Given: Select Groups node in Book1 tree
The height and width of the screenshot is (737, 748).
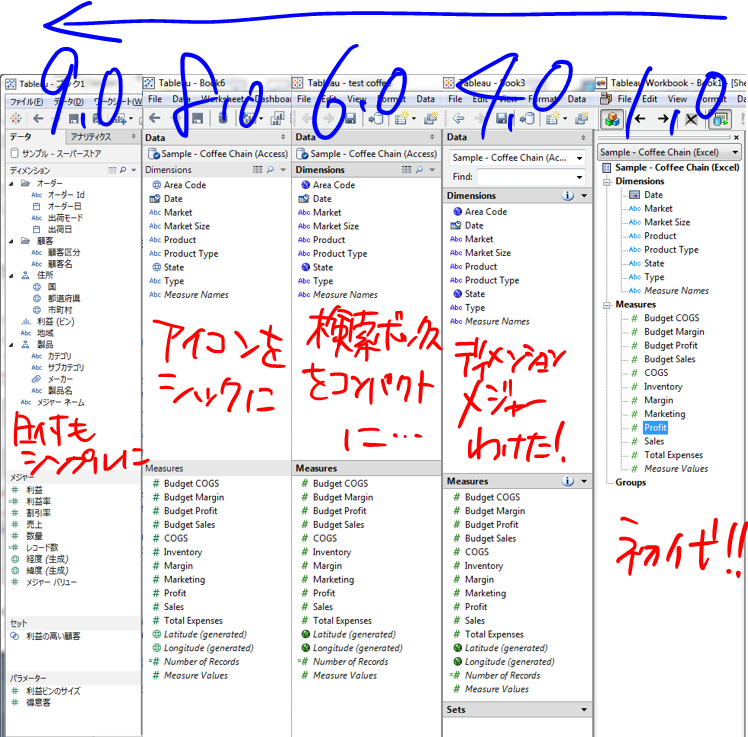Looking at the screenshot, I should click(x=631, y=482).
